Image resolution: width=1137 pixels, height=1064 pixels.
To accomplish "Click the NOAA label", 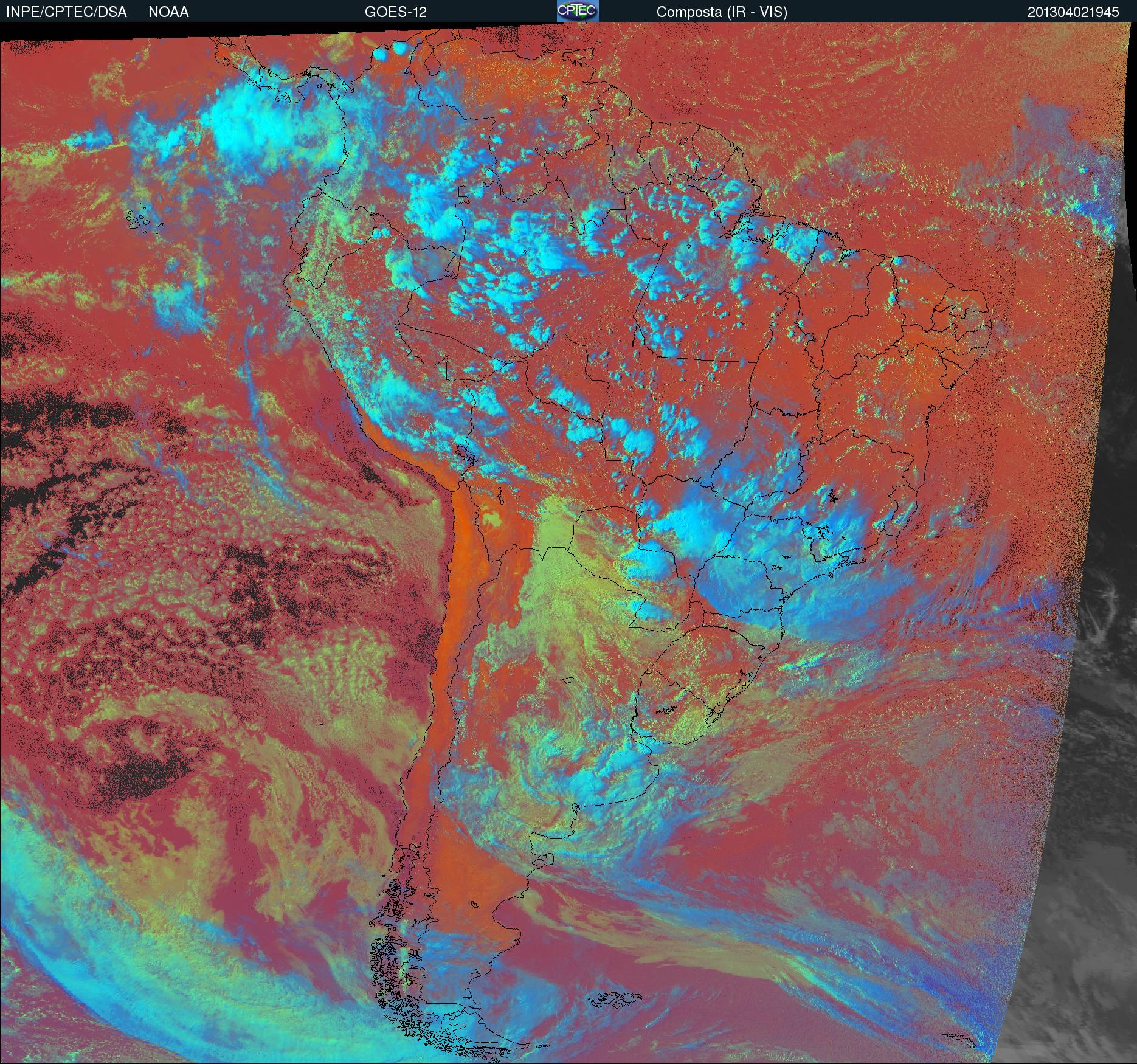I will [x=168, y=12].
